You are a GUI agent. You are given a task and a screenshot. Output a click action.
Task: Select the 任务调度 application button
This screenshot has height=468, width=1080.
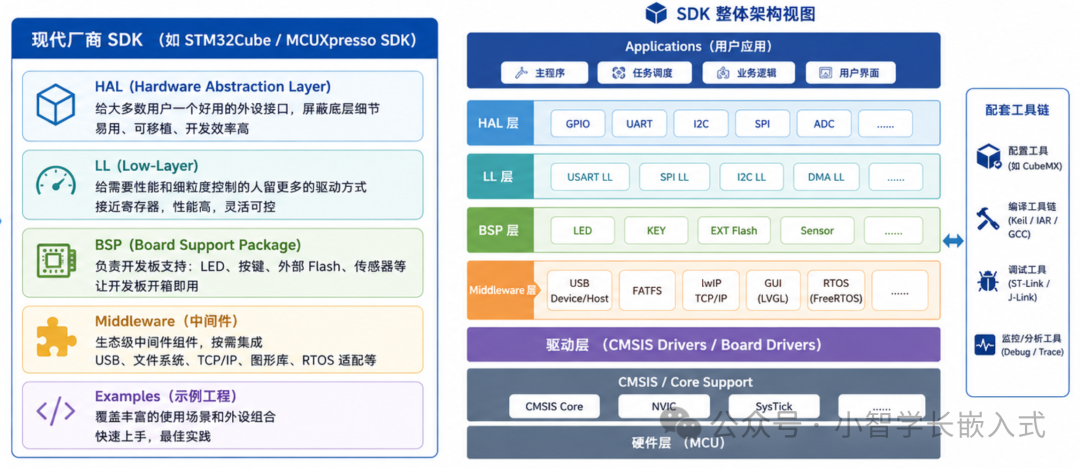645,72
